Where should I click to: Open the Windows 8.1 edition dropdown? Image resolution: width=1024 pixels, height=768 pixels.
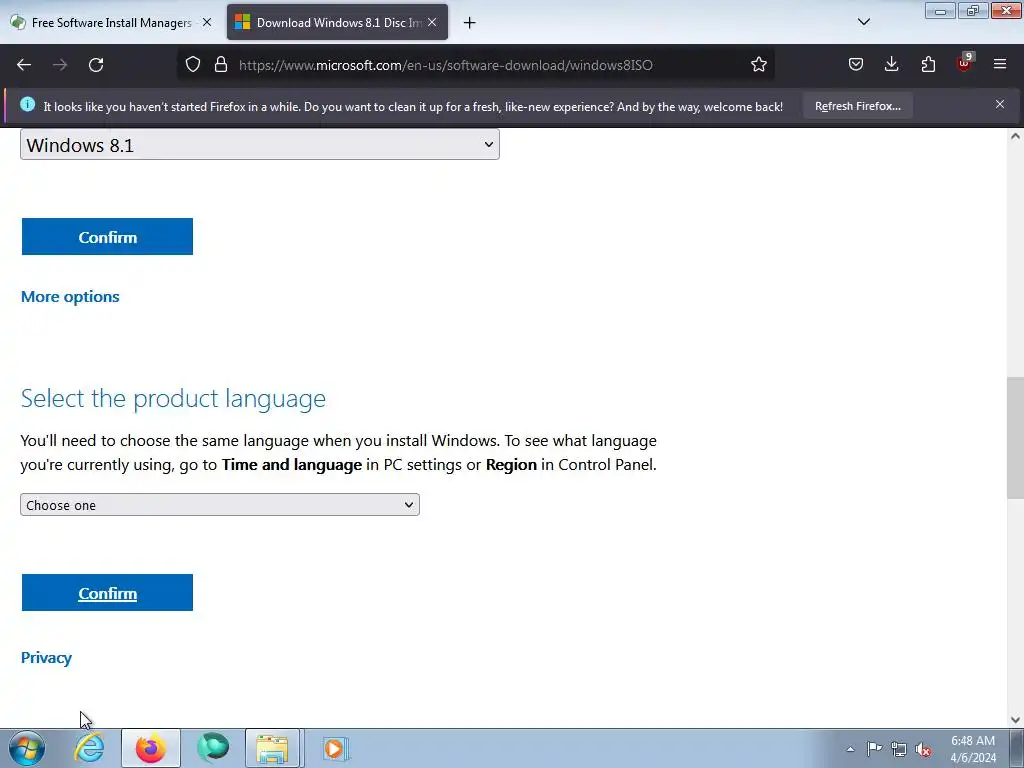[260, 144]
